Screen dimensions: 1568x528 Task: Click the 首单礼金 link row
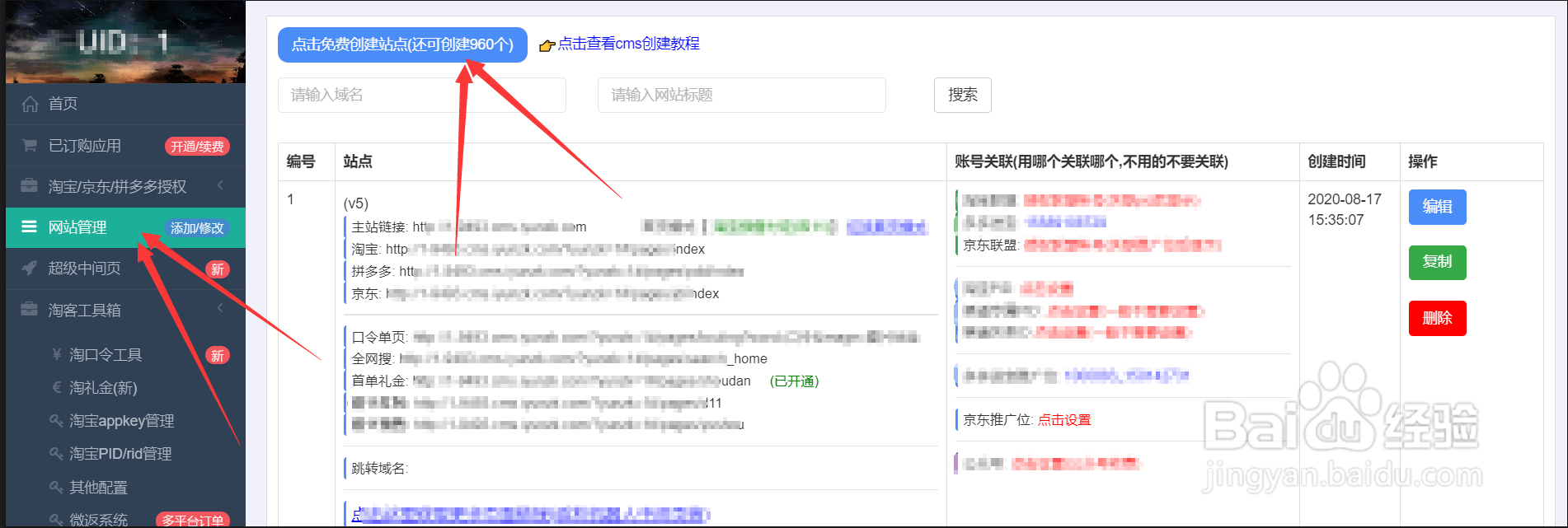pos(551,381)
